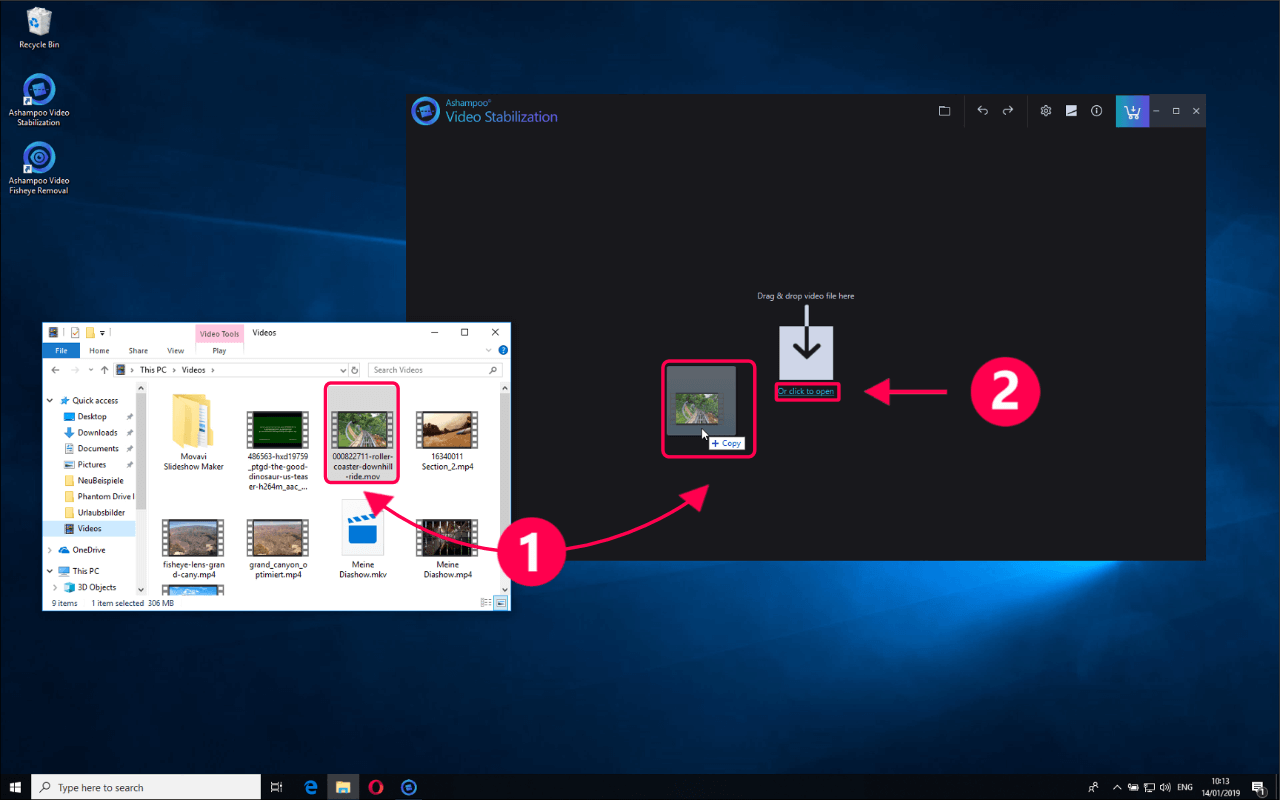Open the View tab in Explorer ribbon
The height and width of the screenshot is (800, 1280).
pyautogui.click(x=175, y=351)
